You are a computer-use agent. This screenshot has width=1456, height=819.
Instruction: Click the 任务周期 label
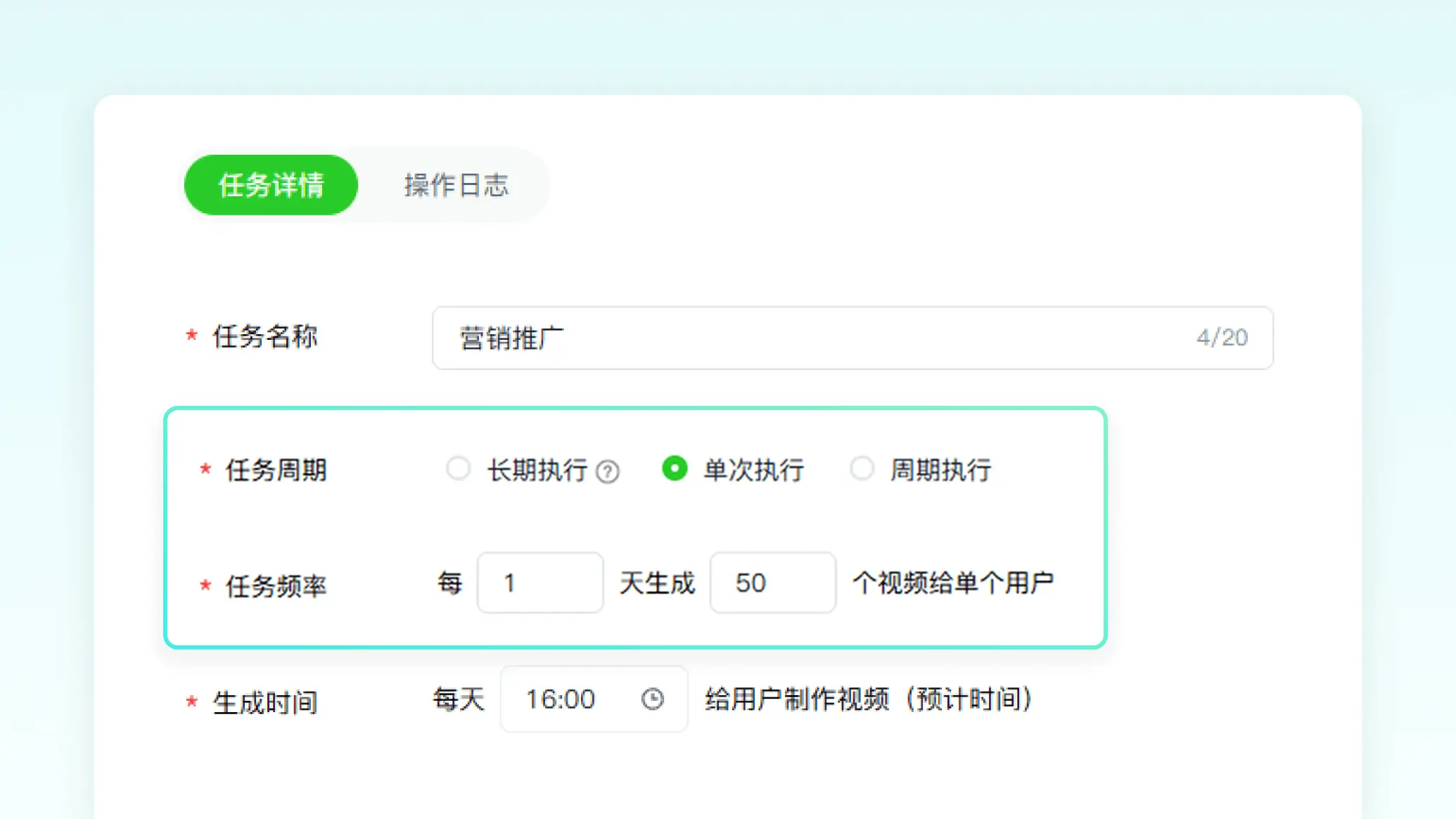276,470
